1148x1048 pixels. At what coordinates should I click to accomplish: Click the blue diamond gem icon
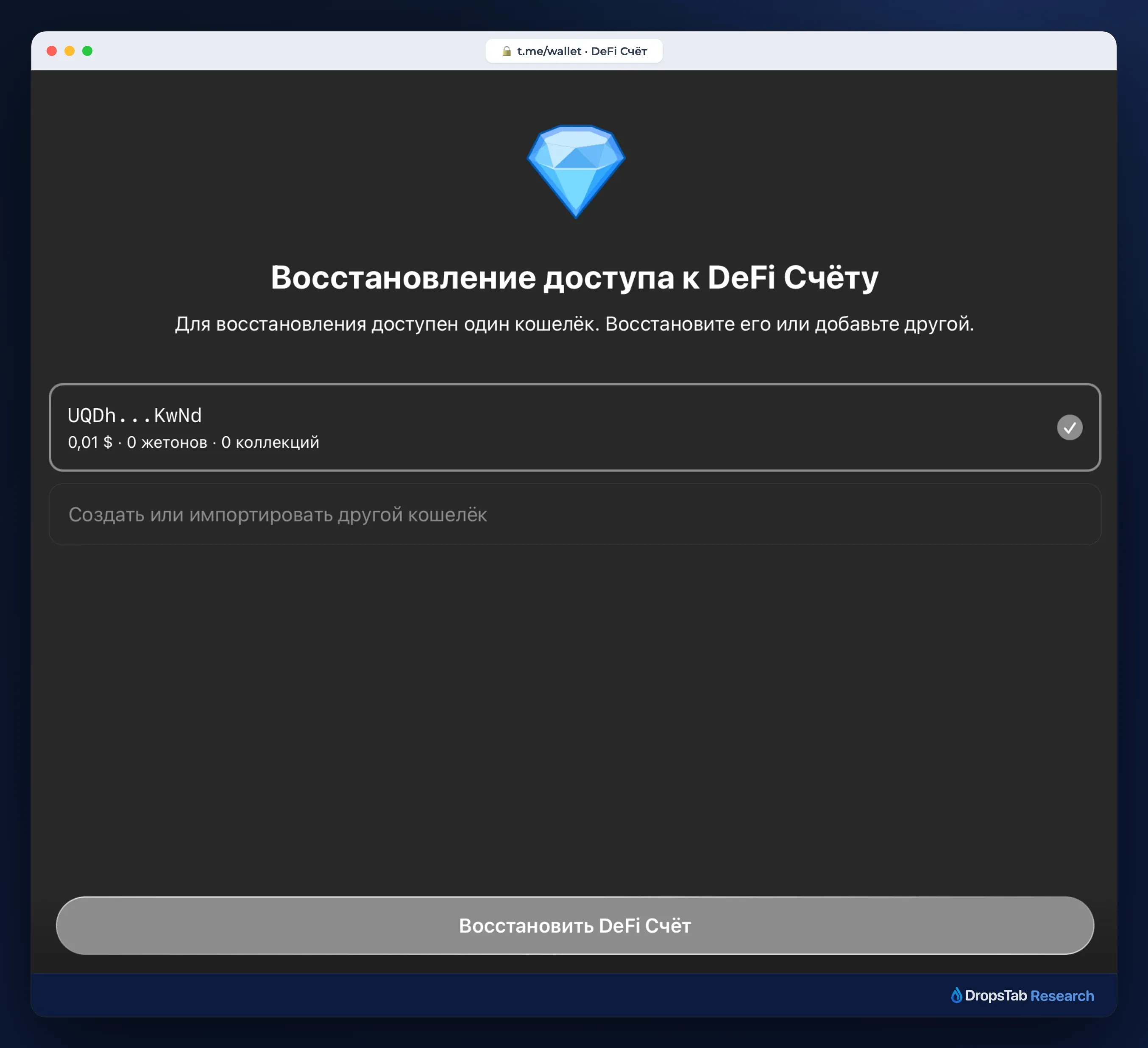point(576,171)
